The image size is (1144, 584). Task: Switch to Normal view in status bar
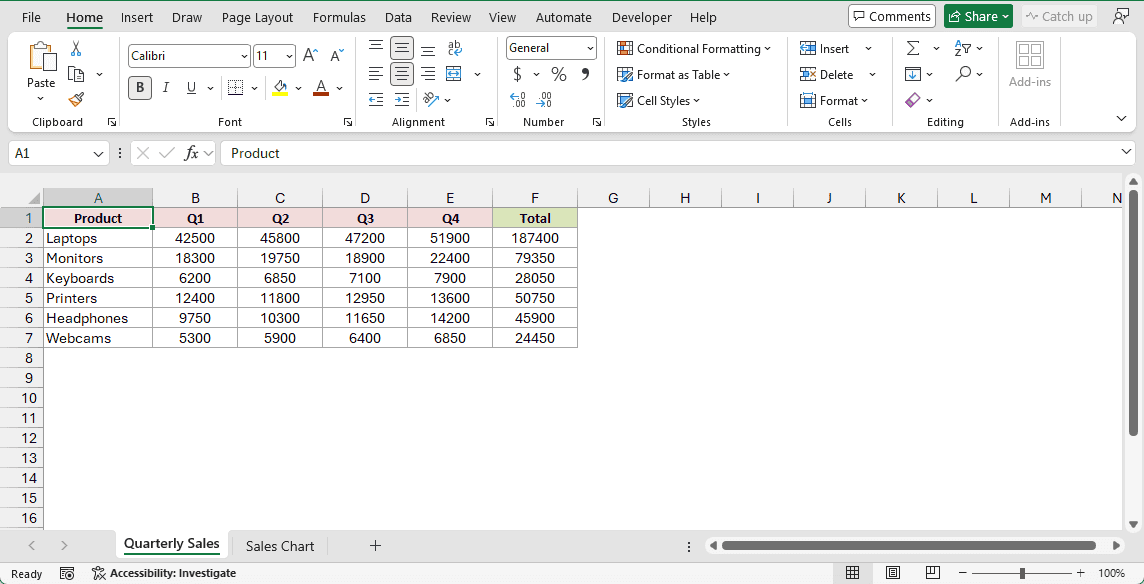coord(852,572)
